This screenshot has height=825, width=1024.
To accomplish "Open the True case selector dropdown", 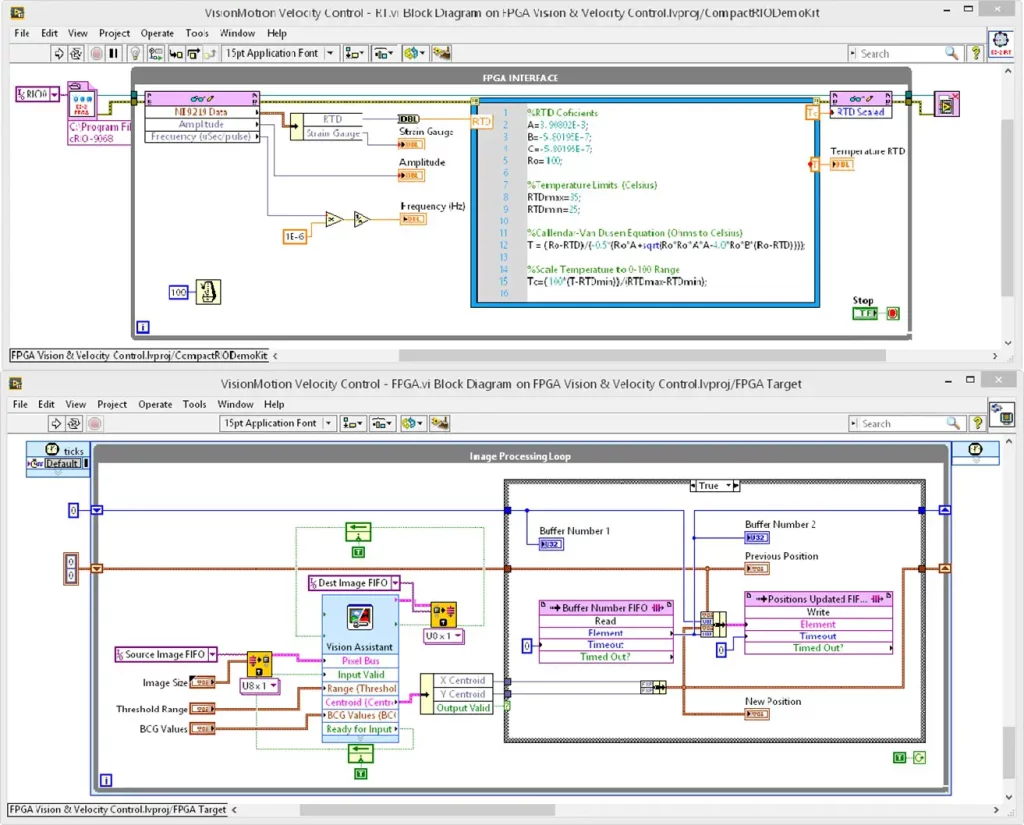I will pyautogui.click(x=728, y=485).
